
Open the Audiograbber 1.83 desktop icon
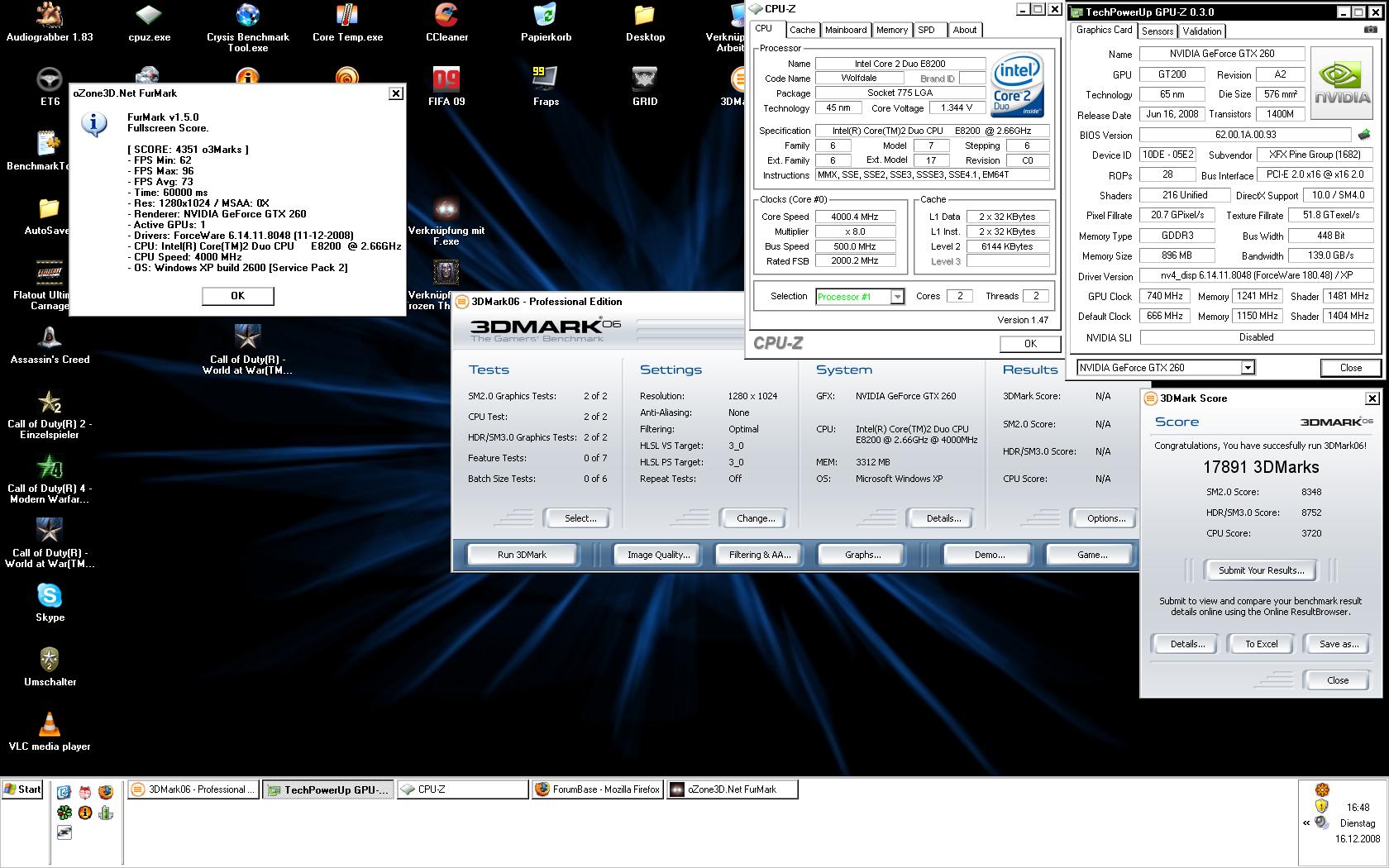pyautogui.click(x=50, y=22)
